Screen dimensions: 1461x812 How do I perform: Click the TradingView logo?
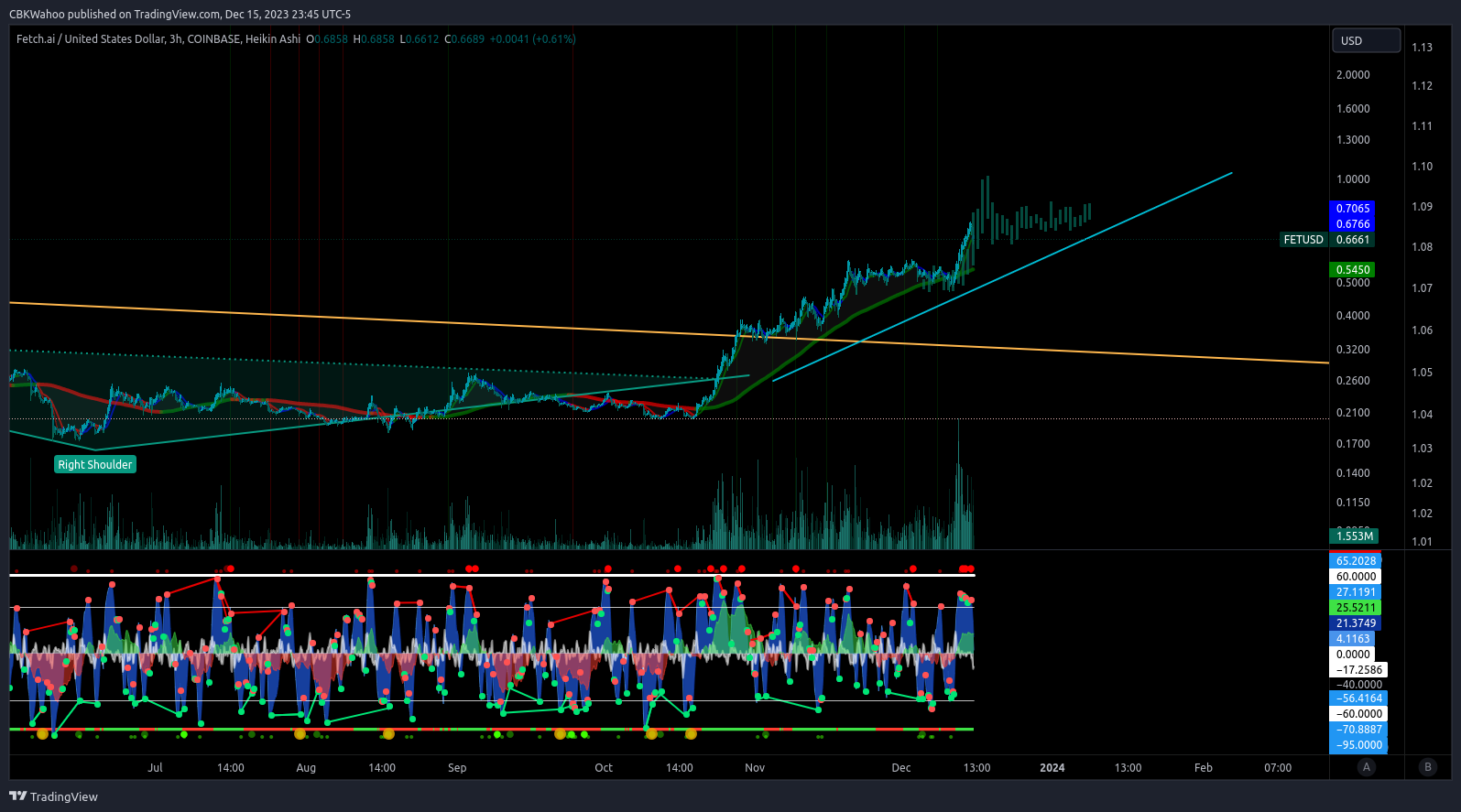click(x=53, y=796)
